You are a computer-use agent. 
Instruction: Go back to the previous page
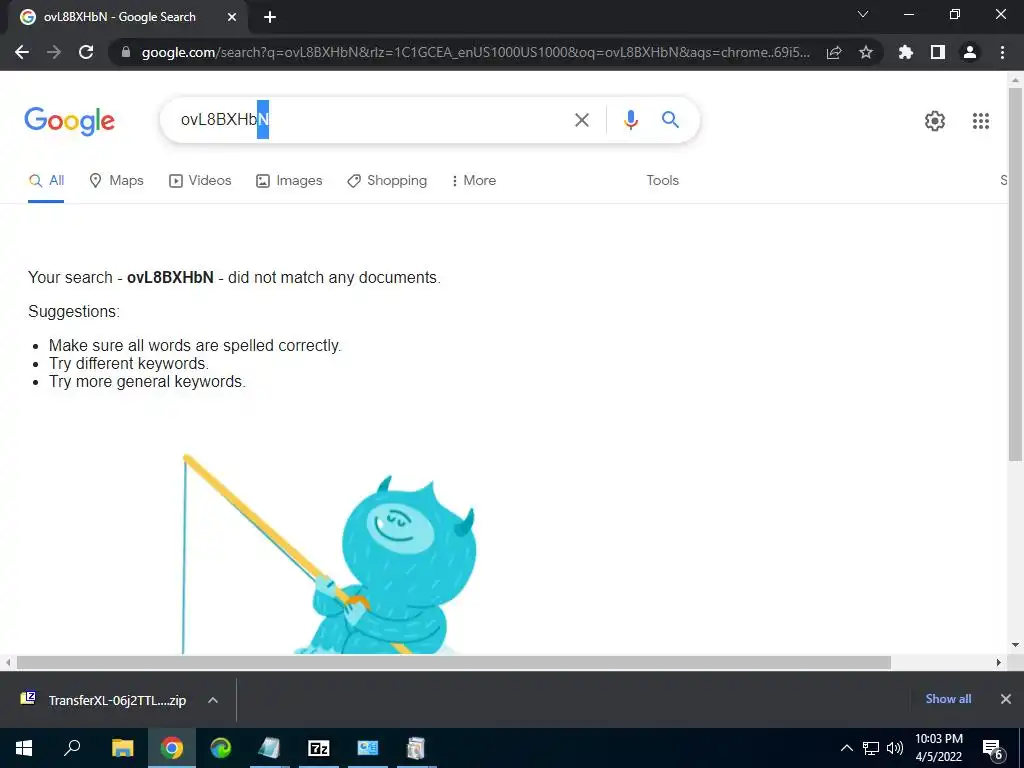[x=22, y=52]
